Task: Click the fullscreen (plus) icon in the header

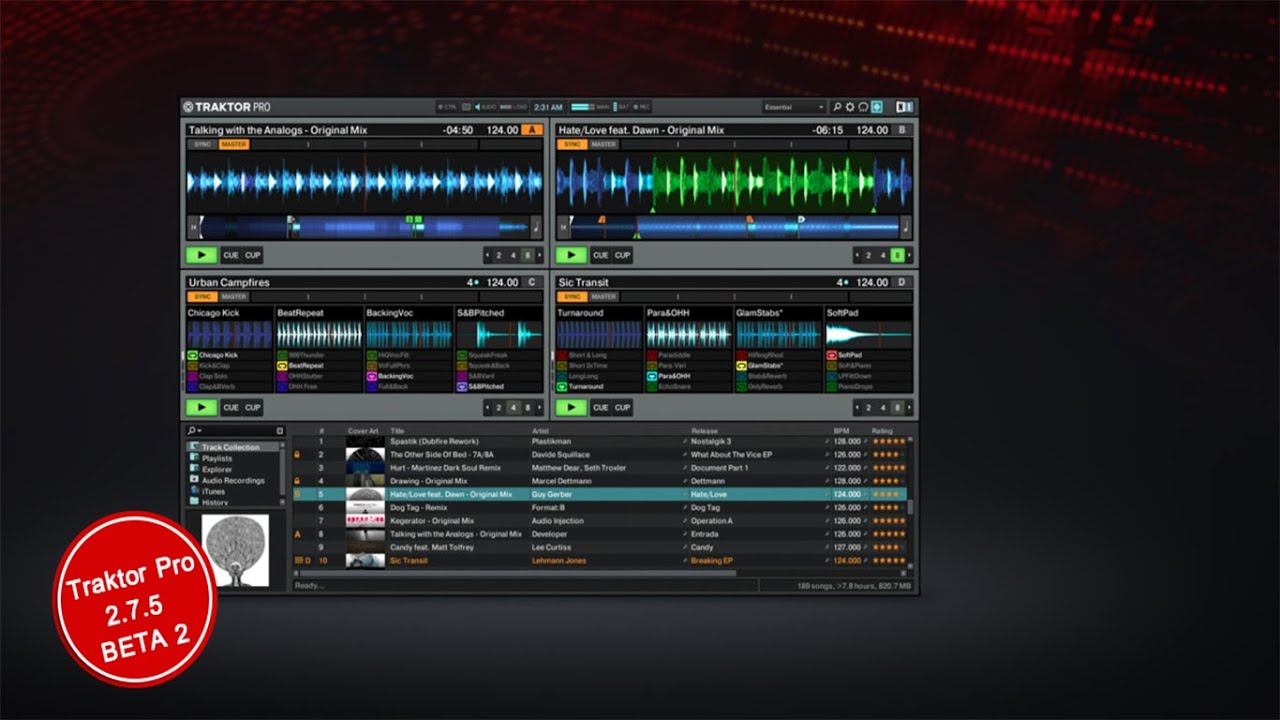Action: 877,107
